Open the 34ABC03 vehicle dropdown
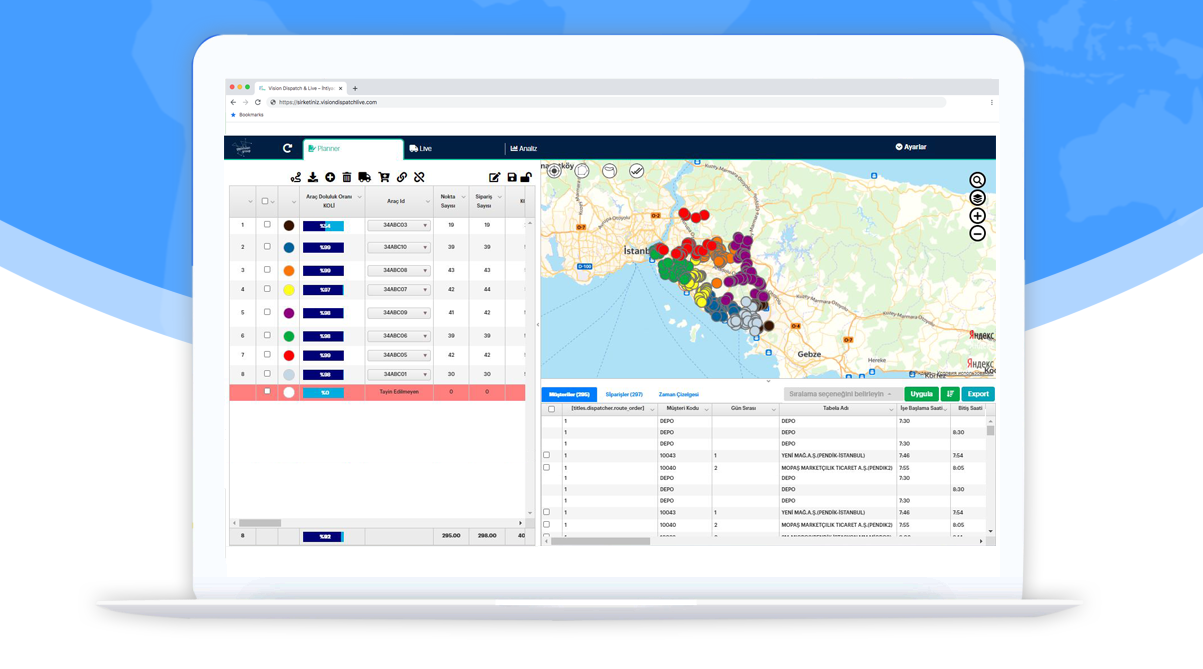The height and width of the screenshot is (669, 1203). pos(399,225)
